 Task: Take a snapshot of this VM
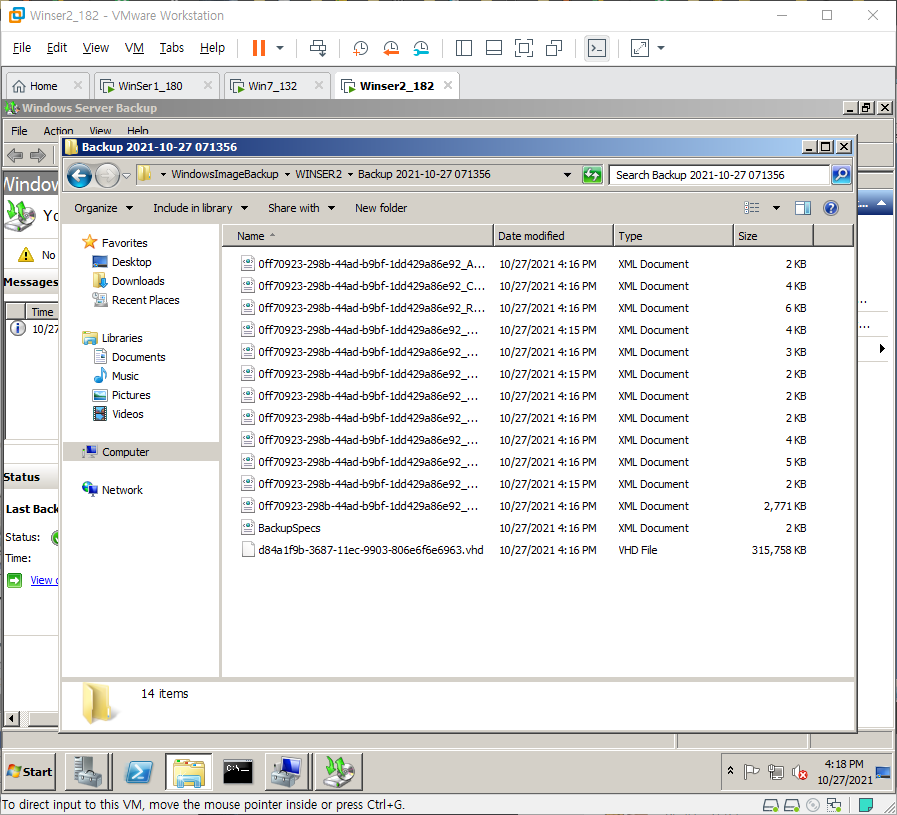pos(360,48)
